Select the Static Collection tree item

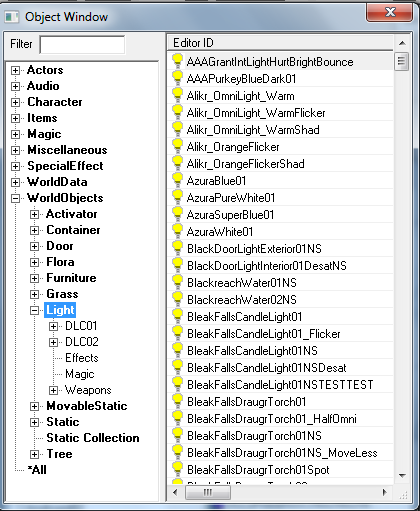pos(93,438)
